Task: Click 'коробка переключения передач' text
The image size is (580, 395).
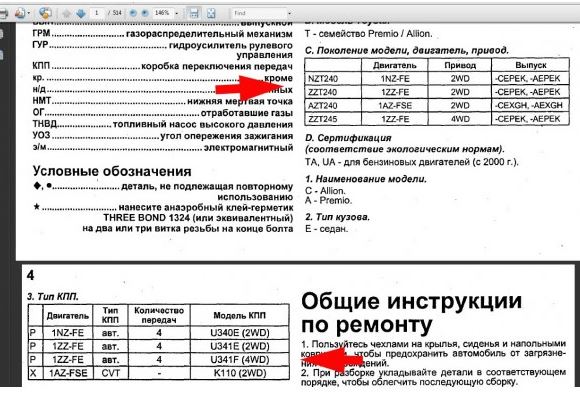Action: coord(217,67)
